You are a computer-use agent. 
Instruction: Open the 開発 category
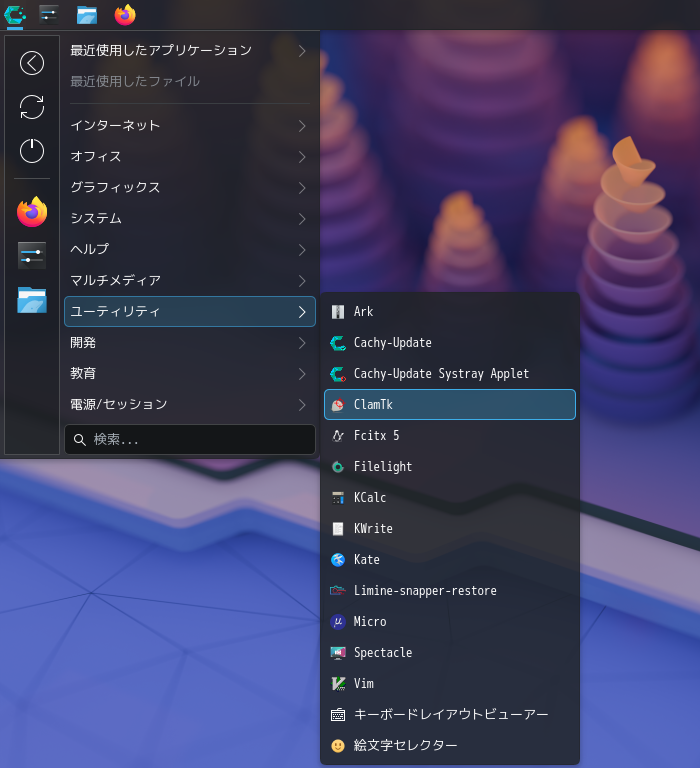[190, 343]
